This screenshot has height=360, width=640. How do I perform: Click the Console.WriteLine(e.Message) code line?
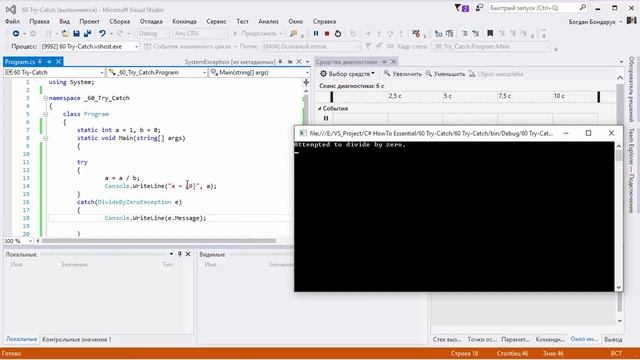point(155,218)
